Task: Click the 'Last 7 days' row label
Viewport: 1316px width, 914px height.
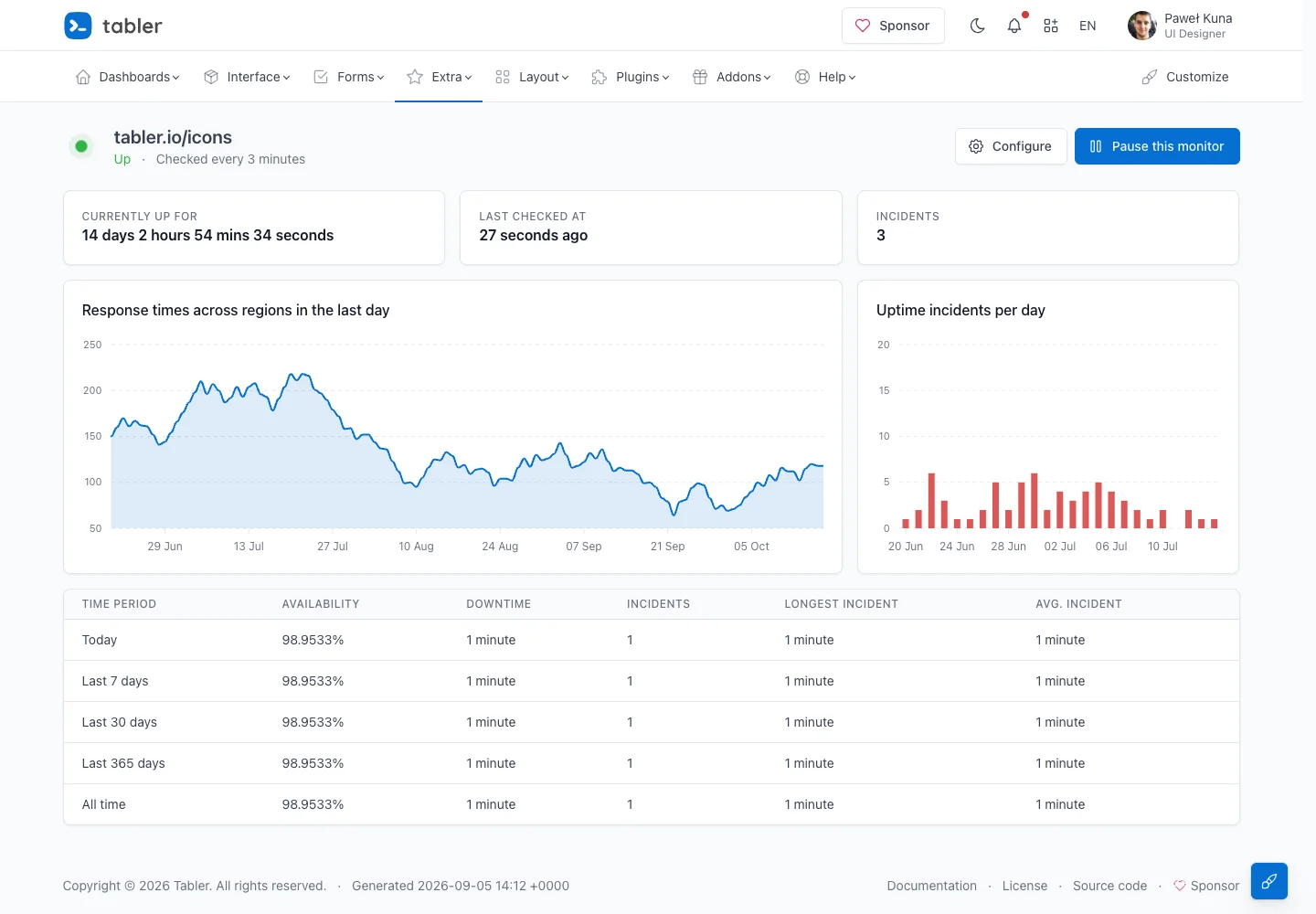Action: pos(115,681)
